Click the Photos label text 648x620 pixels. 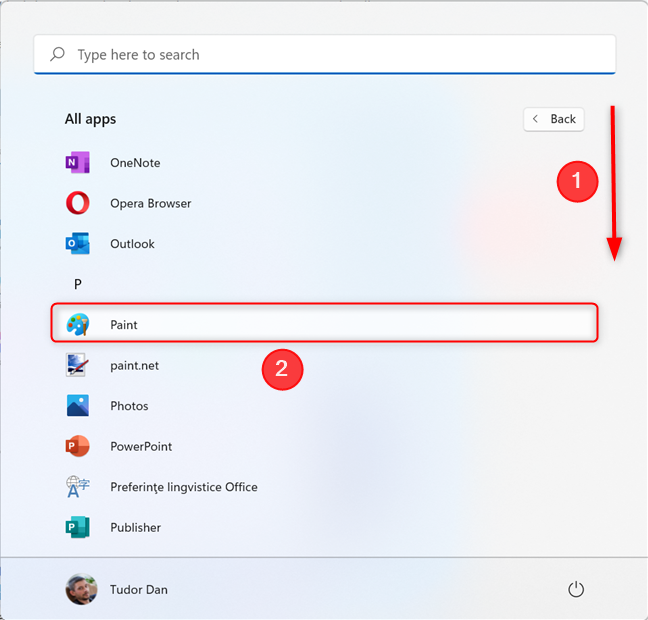point(129,405)
